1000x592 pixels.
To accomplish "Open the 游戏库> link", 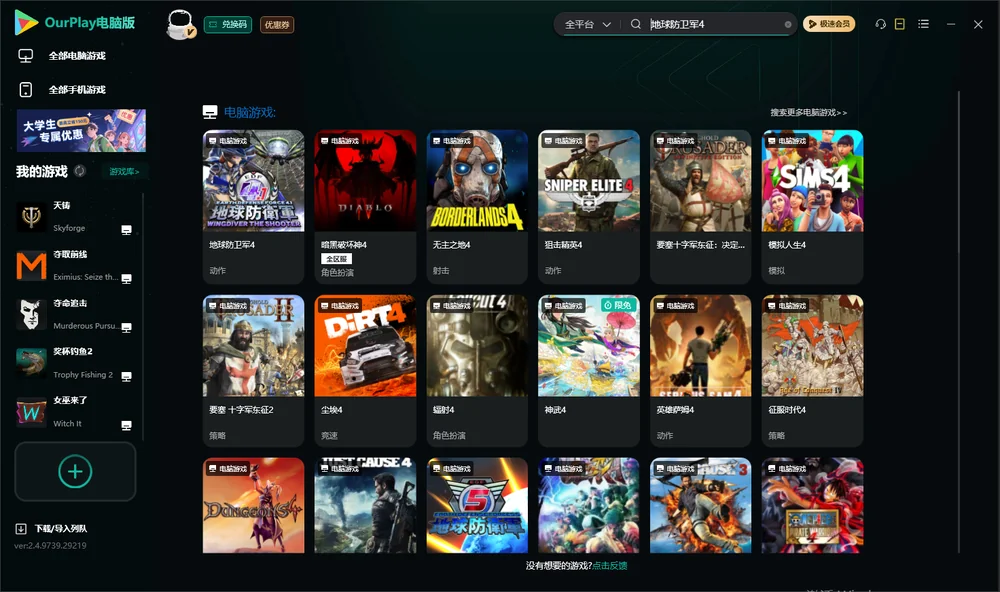I will click(x=124, y=171).
